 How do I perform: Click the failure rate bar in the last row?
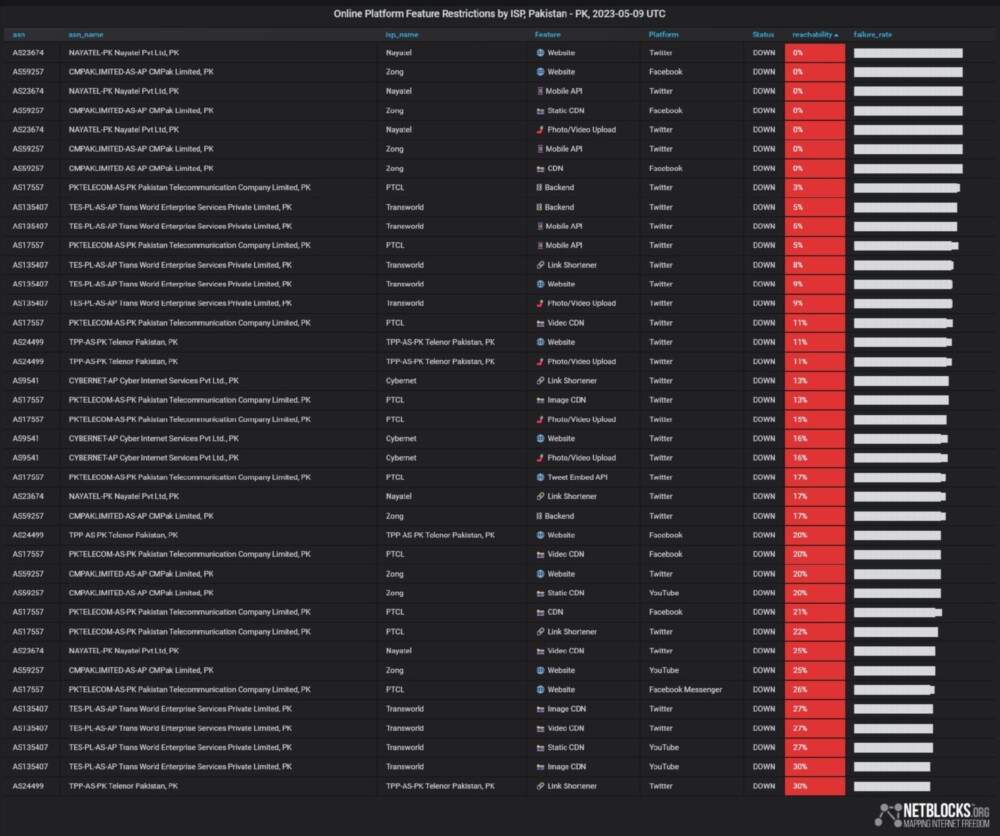tap(891, 786)
